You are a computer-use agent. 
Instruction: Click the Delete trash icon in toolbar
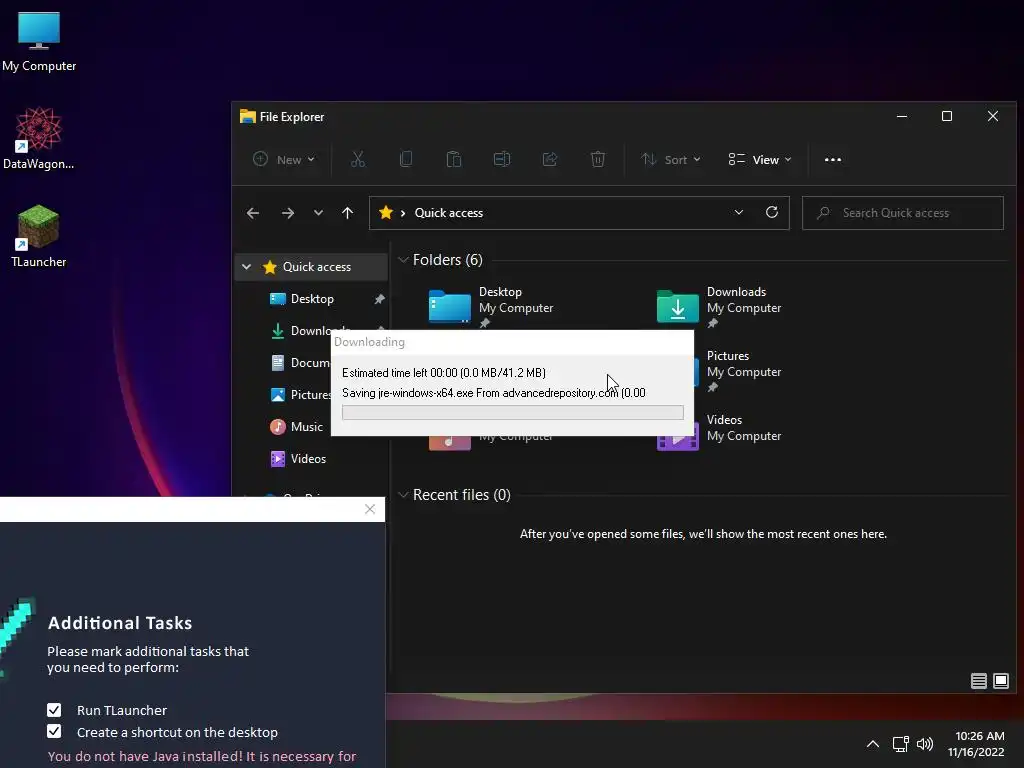pyautogui.click(x=598, y=159)
